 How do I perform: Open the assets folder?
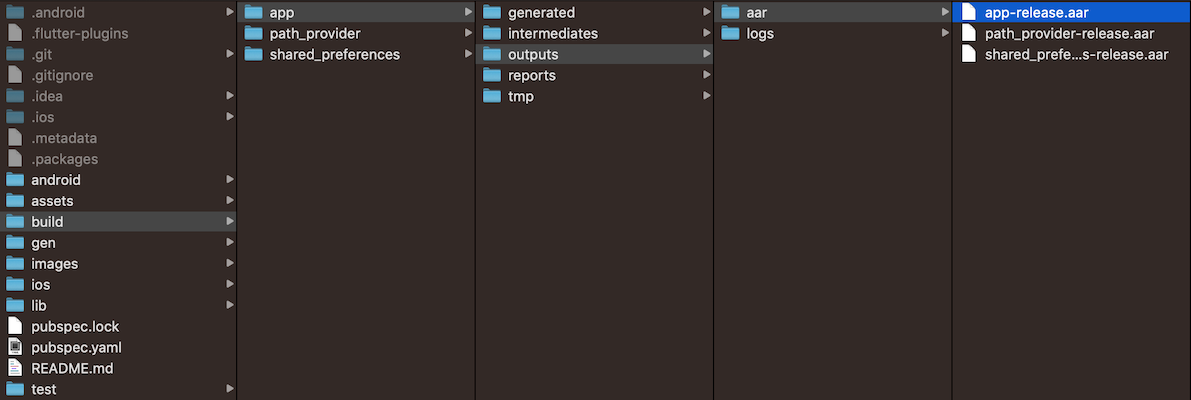tap(118, 201)
